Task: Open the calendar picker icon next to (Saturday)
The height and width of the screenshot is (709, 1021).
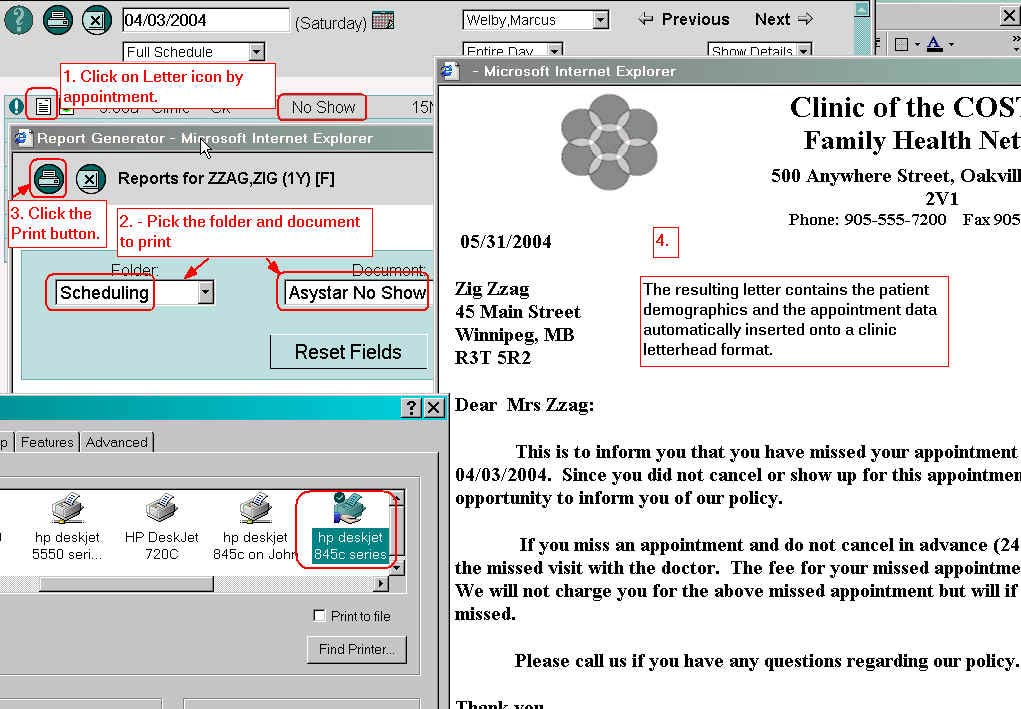Action: tap(383, 21)
